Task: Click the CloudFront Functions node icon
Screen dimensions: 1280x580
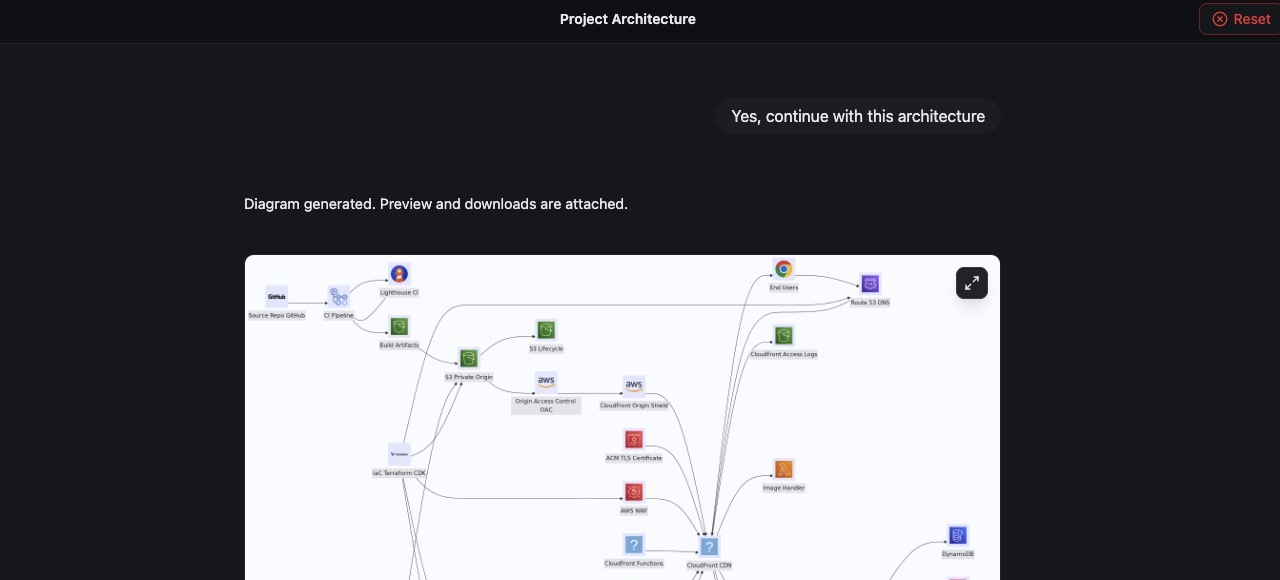Action: tap(633, 545)
